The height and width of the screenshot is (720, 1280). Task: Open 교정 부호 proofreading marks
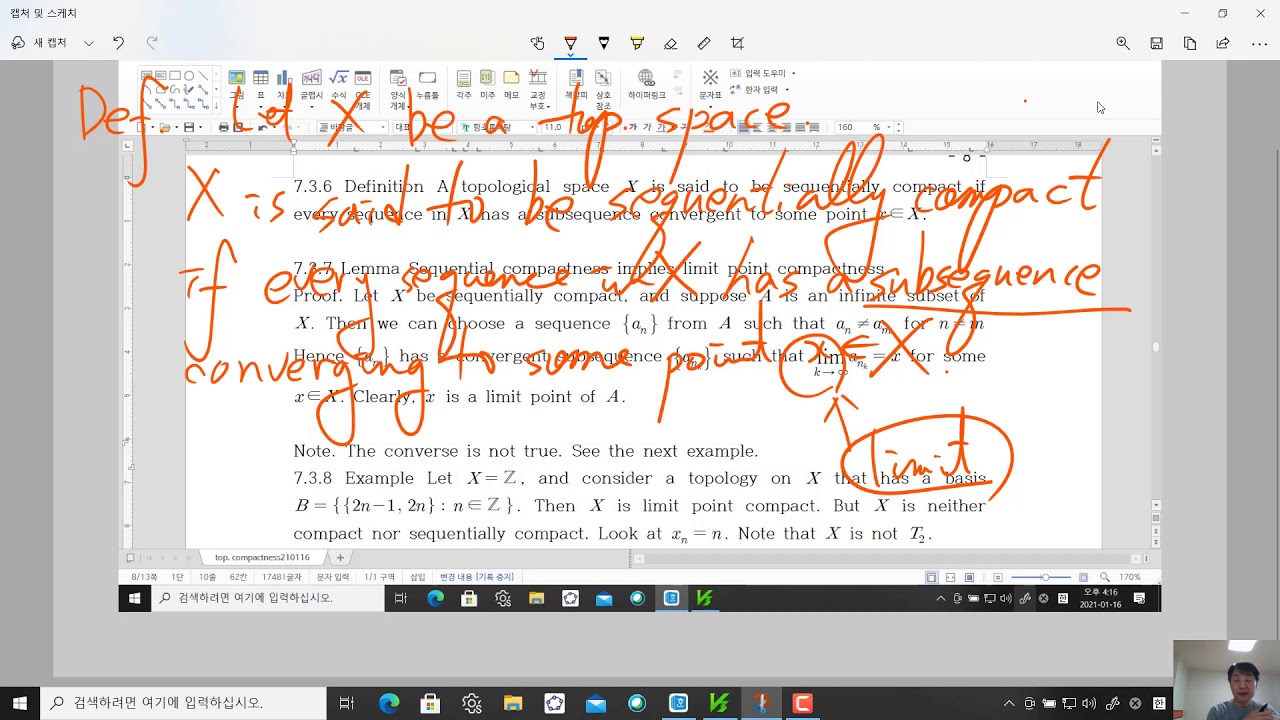(x=538, y=90)
